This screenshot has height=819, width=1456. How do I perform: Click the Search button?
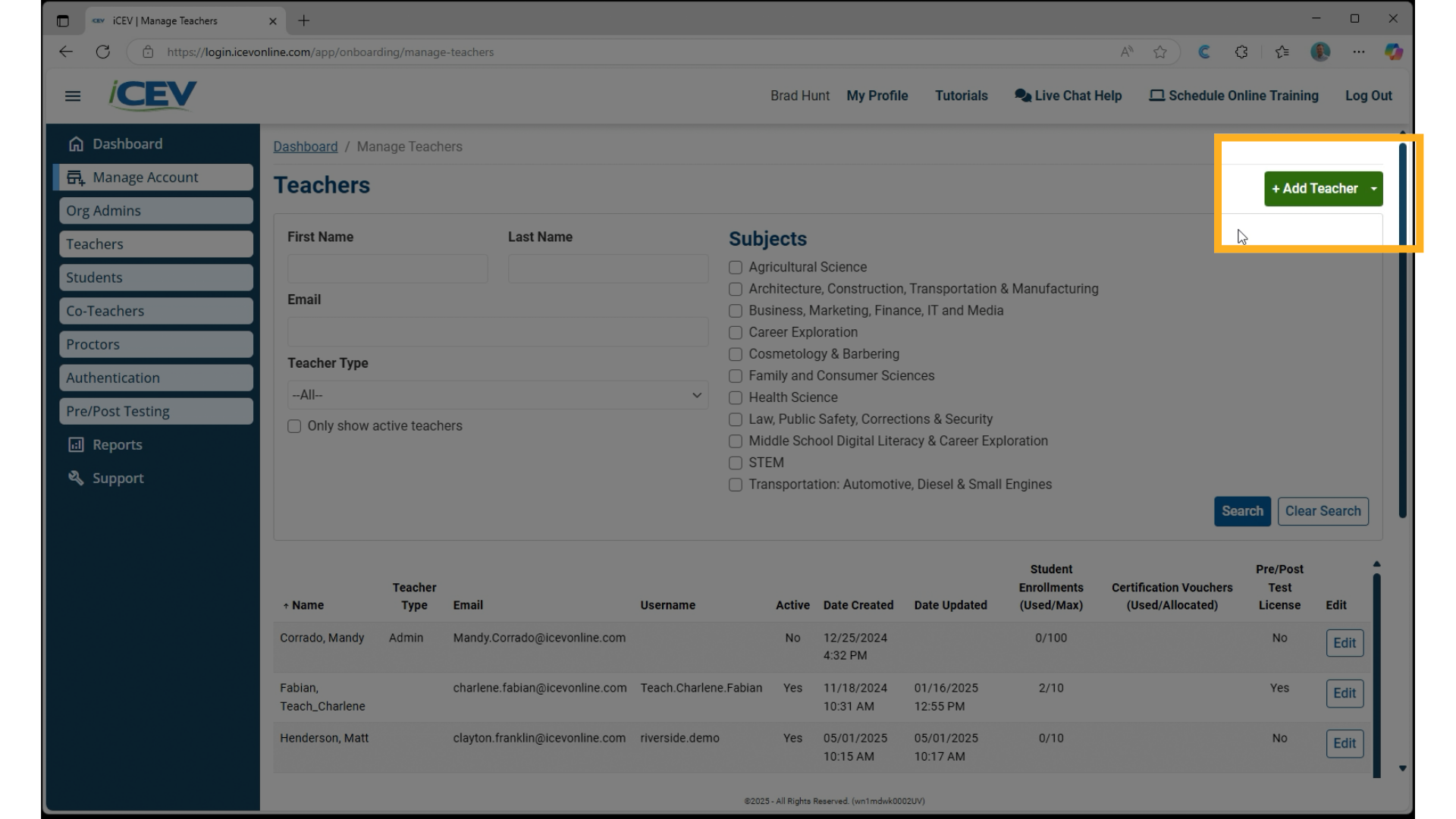[1242, 511]
